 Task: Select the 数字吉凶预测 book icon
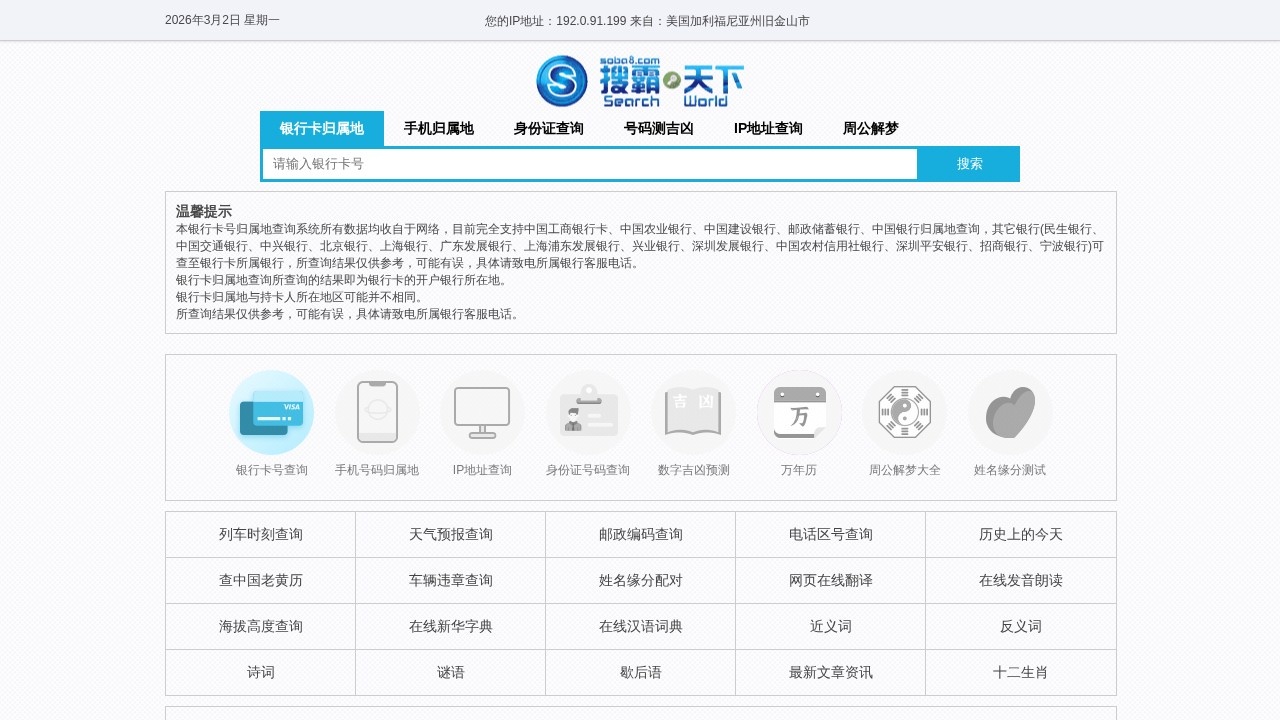694,412
